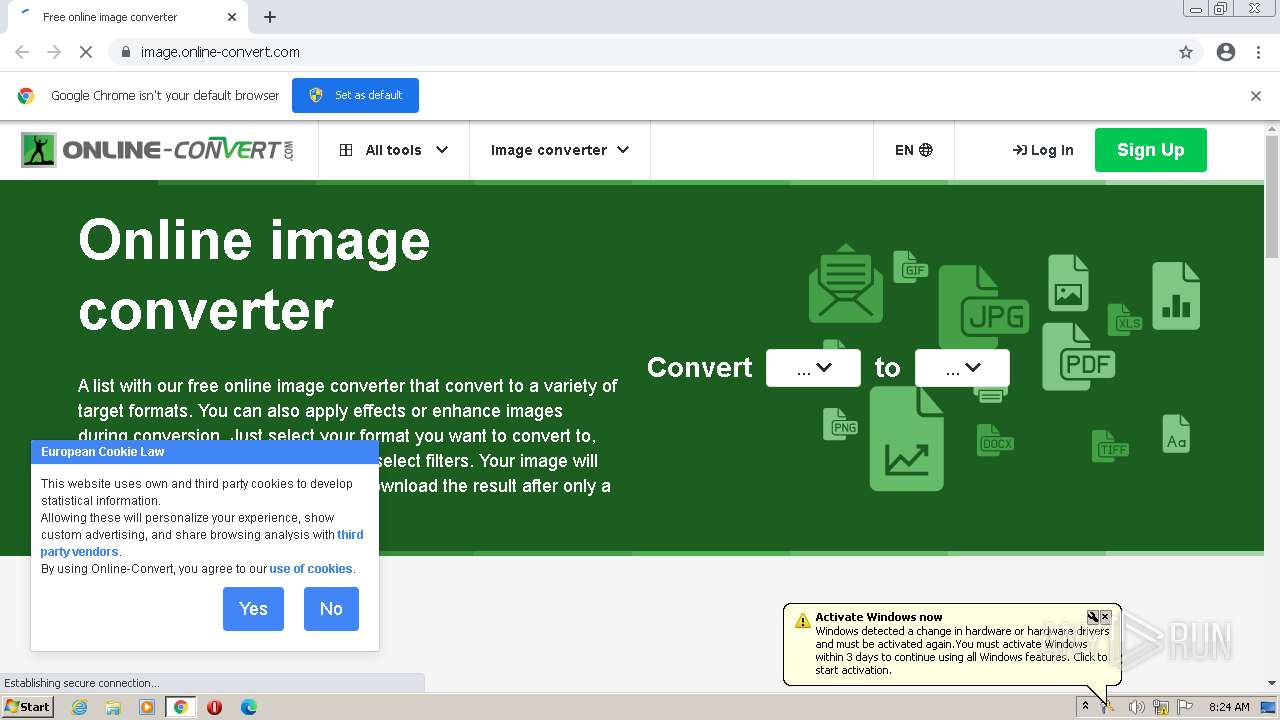This screenshot has width=1280, height=720.
Task: Open Microsoft Edge from the taskbar
Action: point(248,707)
